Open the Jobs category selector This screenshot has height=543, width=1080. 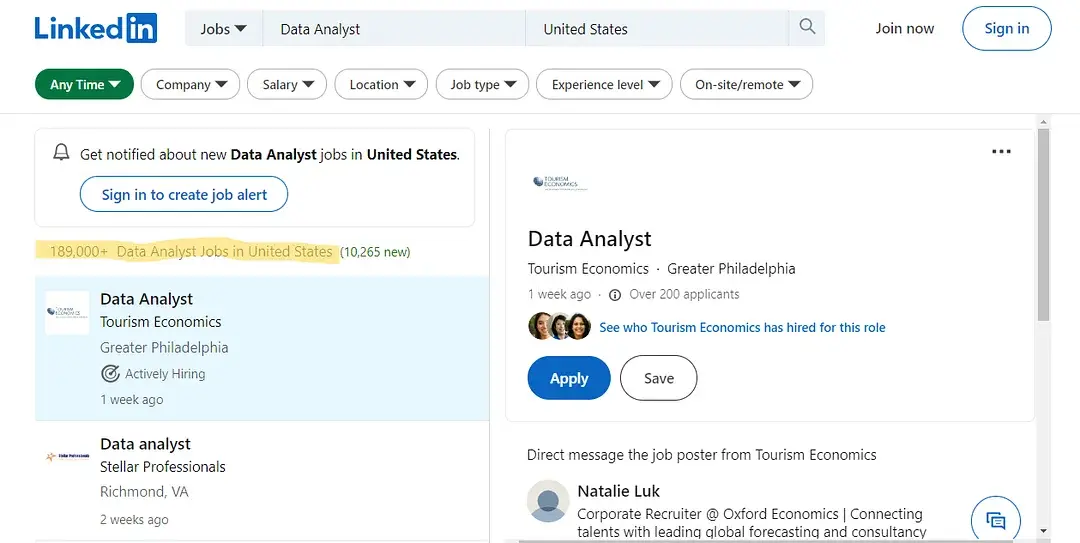(x=223, y=29)
